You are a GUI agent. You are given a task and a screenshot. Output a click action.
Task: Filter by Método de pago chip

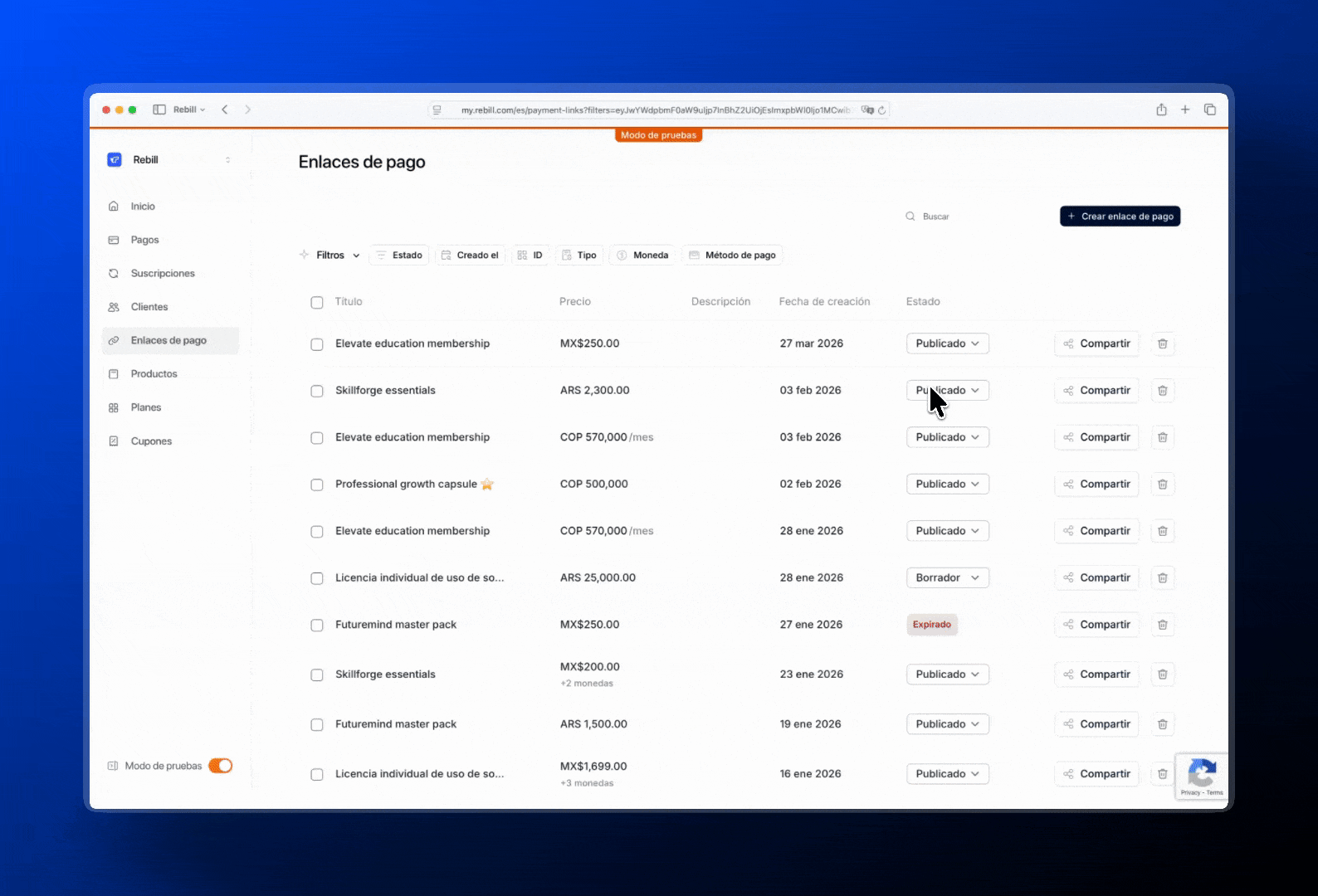pos(732,256)
